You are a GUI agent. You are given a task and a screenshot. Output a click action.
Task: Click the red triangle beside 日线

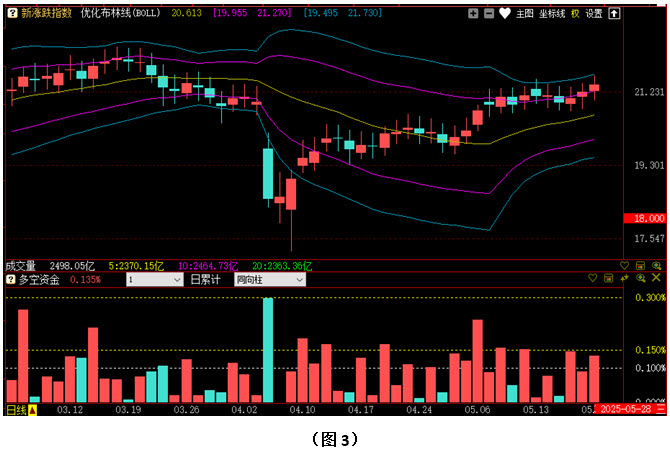[x=32, y=410]
